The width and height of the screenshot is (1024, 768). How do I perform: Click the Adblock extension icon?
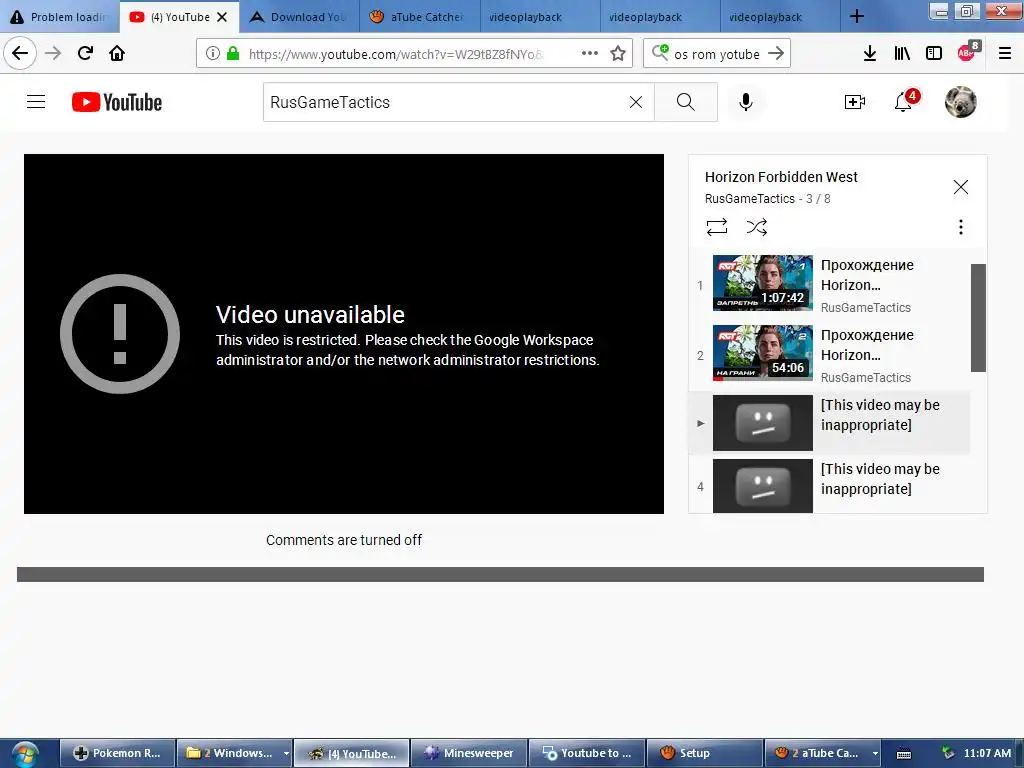[x=968, y=52]
